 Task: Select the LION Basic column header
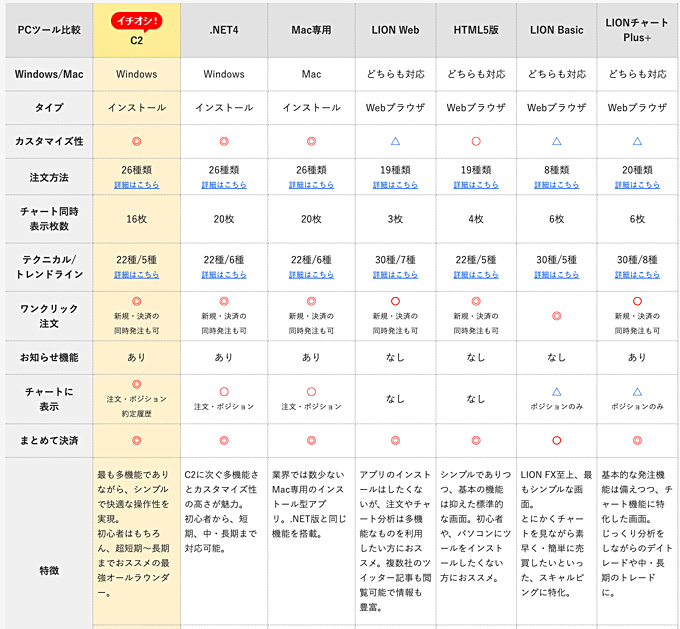(x=556, y=30)
